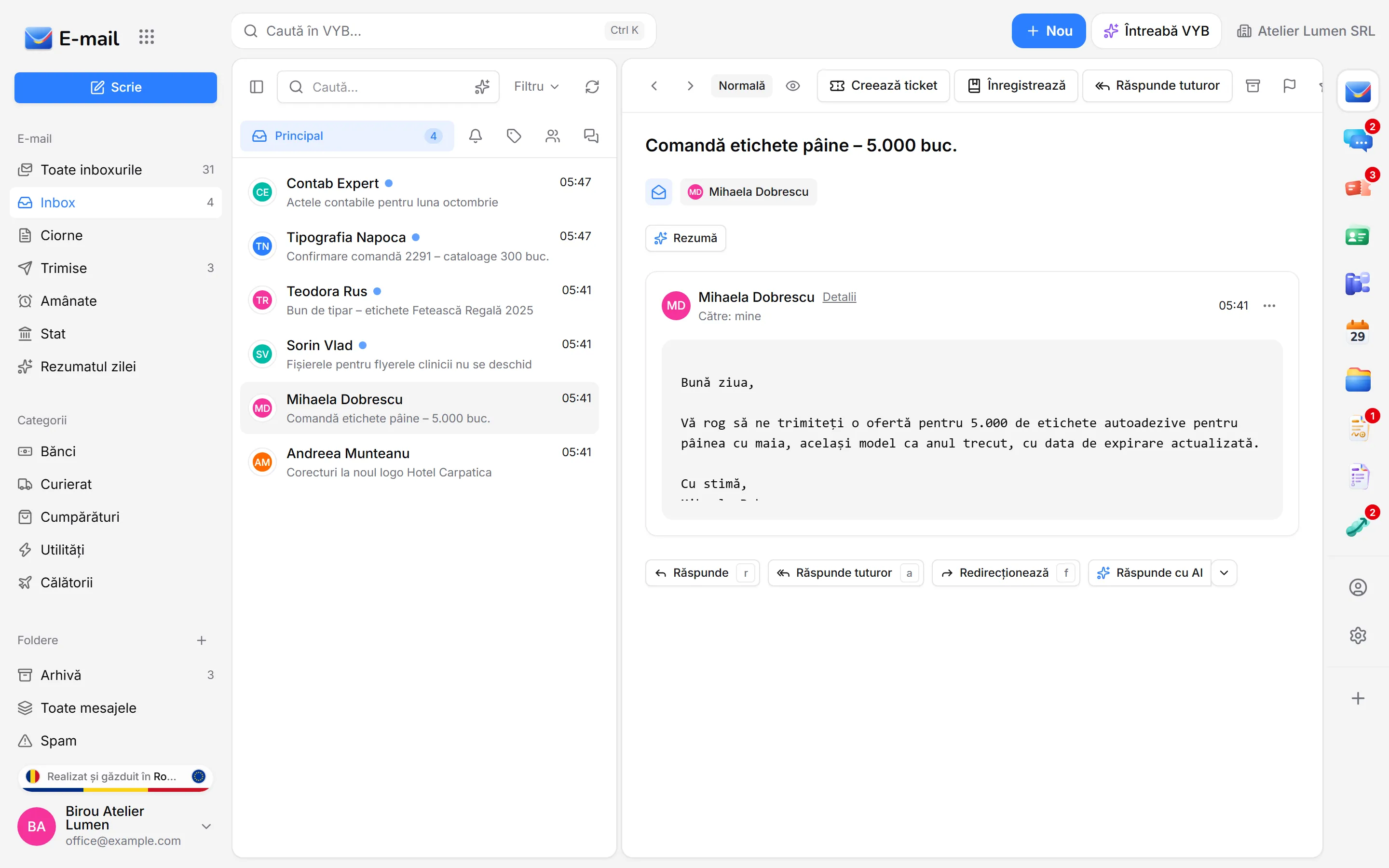The height and width of the screenshot is (868, 1389).
Task: Open the calendar app showing 29
Action: (1358, 332)
